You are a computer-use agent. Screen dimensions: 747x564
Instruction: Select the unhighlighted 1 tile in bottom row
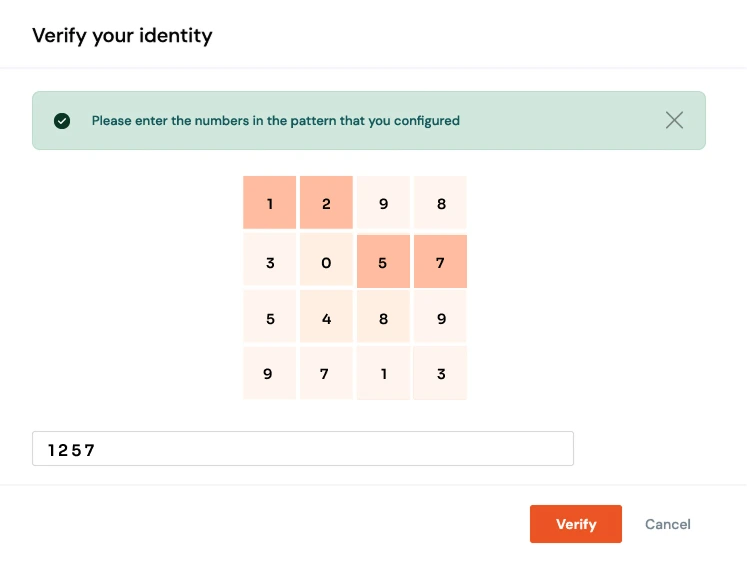[383, 374]
